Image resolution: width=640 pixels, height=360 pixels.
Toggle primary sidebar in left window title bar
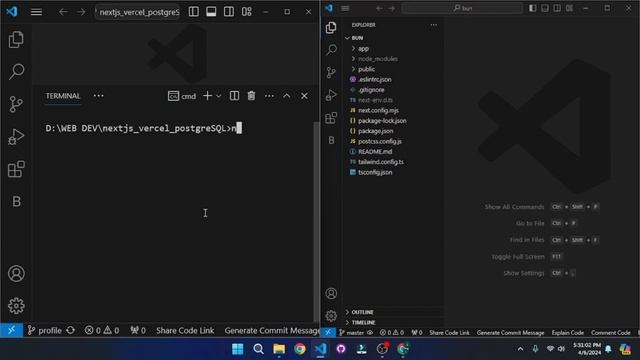[193, 12]
